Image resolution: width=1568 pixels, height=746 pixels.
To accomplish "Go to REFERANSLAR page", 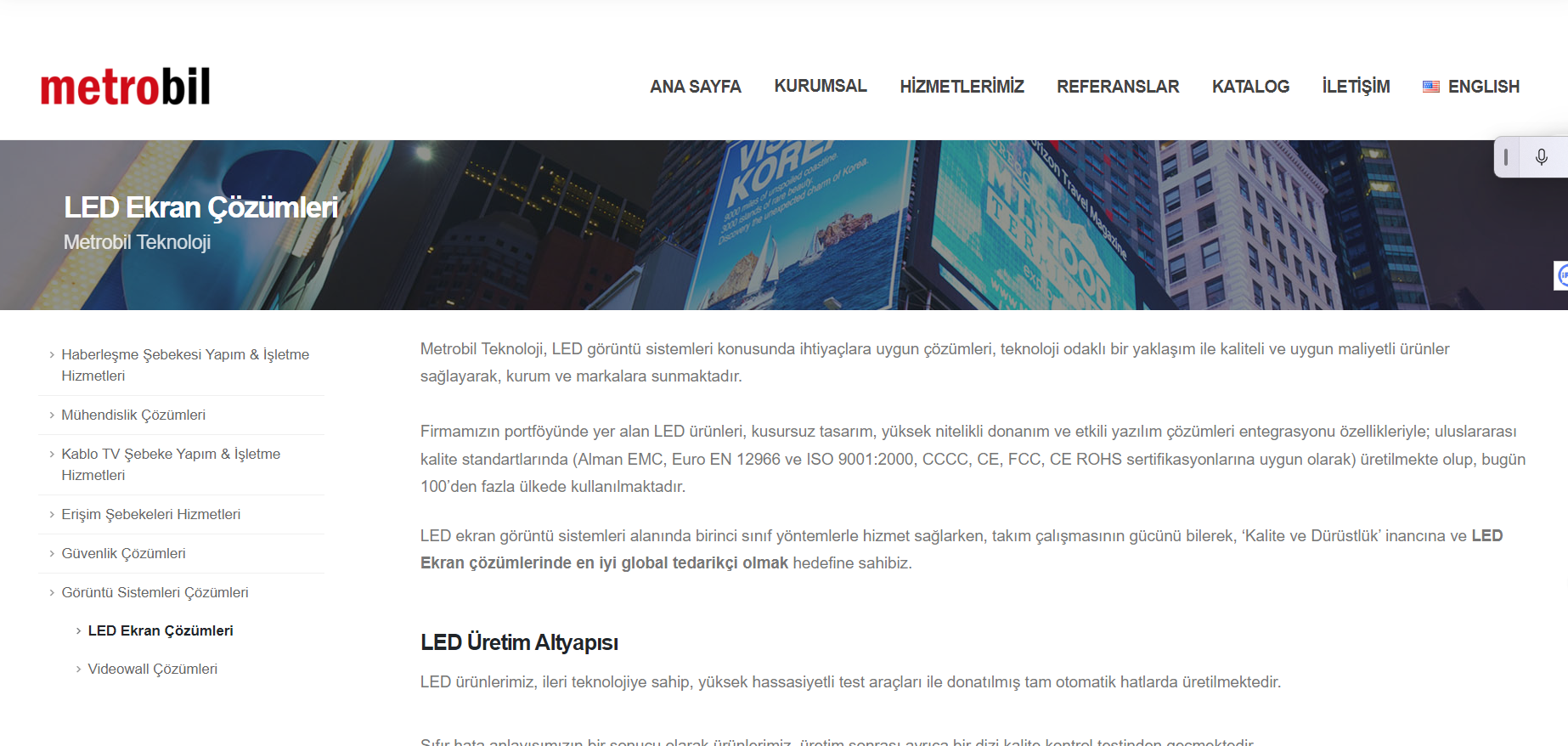I will [1118, 87].
